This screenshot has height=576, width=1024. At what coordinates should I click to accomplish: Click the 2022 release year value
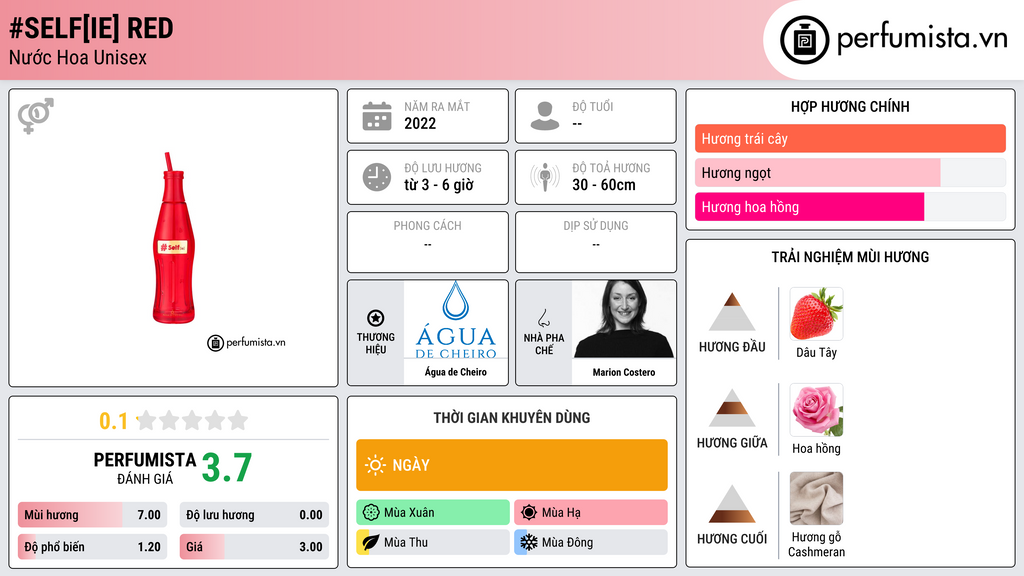tap(420, 123)
